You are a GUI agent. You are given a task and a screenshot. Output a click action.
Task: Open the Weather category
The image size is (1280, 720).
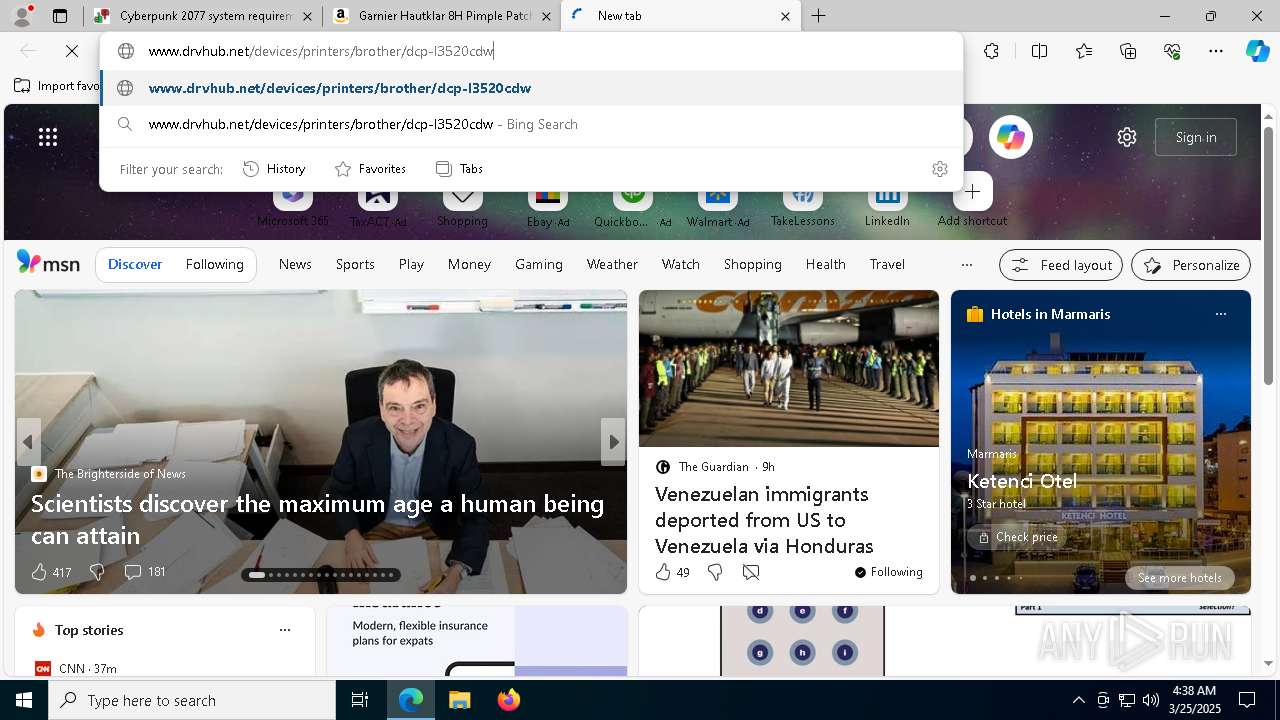[x=612, y=265]
